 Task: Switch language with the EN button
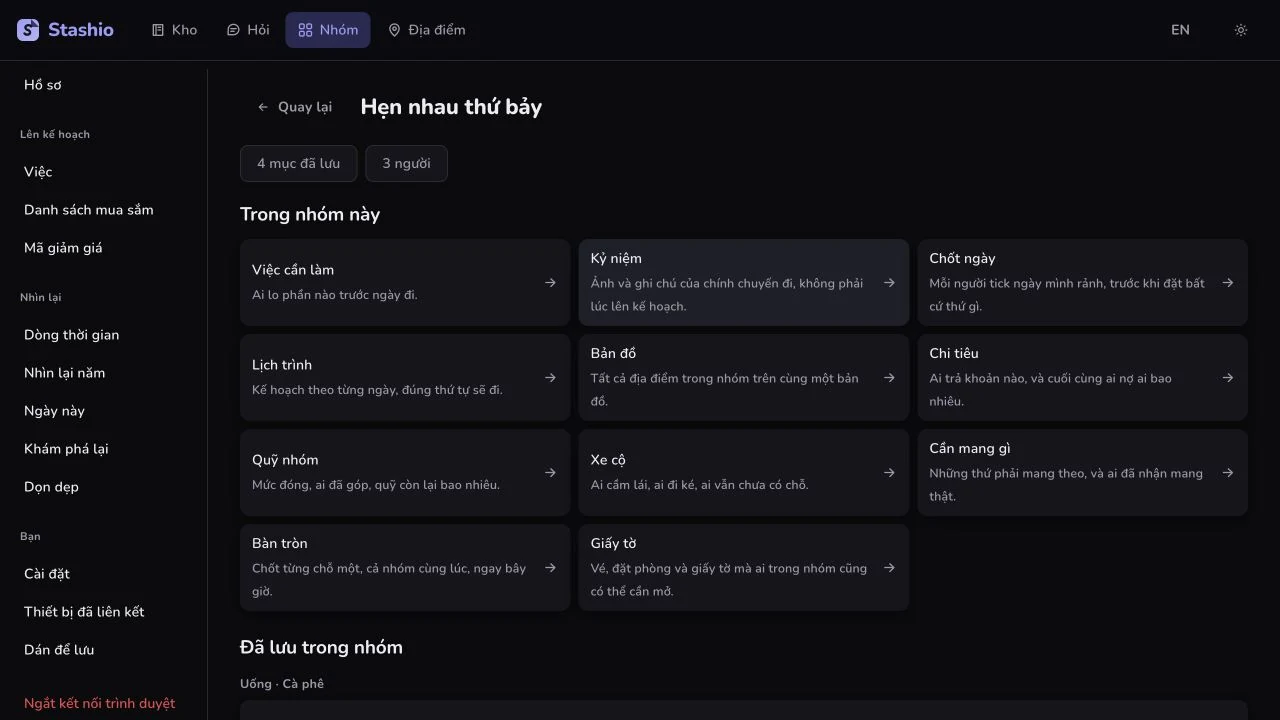point(1180,30)
